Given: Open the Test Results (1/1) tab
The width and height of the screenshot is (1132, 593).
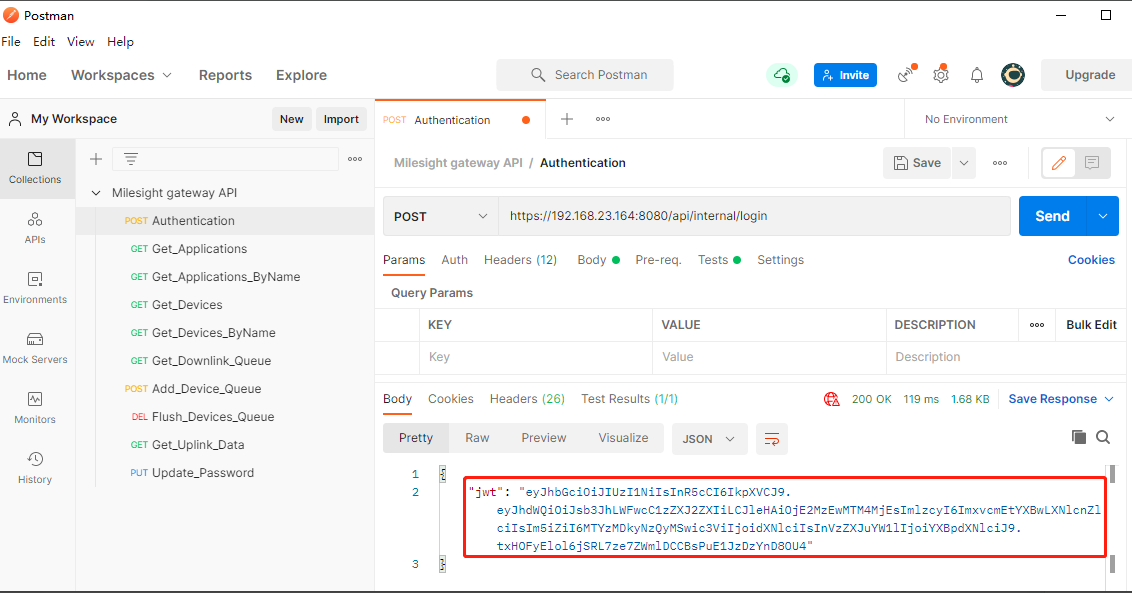Looking at the screenshot, I should 630,399.
